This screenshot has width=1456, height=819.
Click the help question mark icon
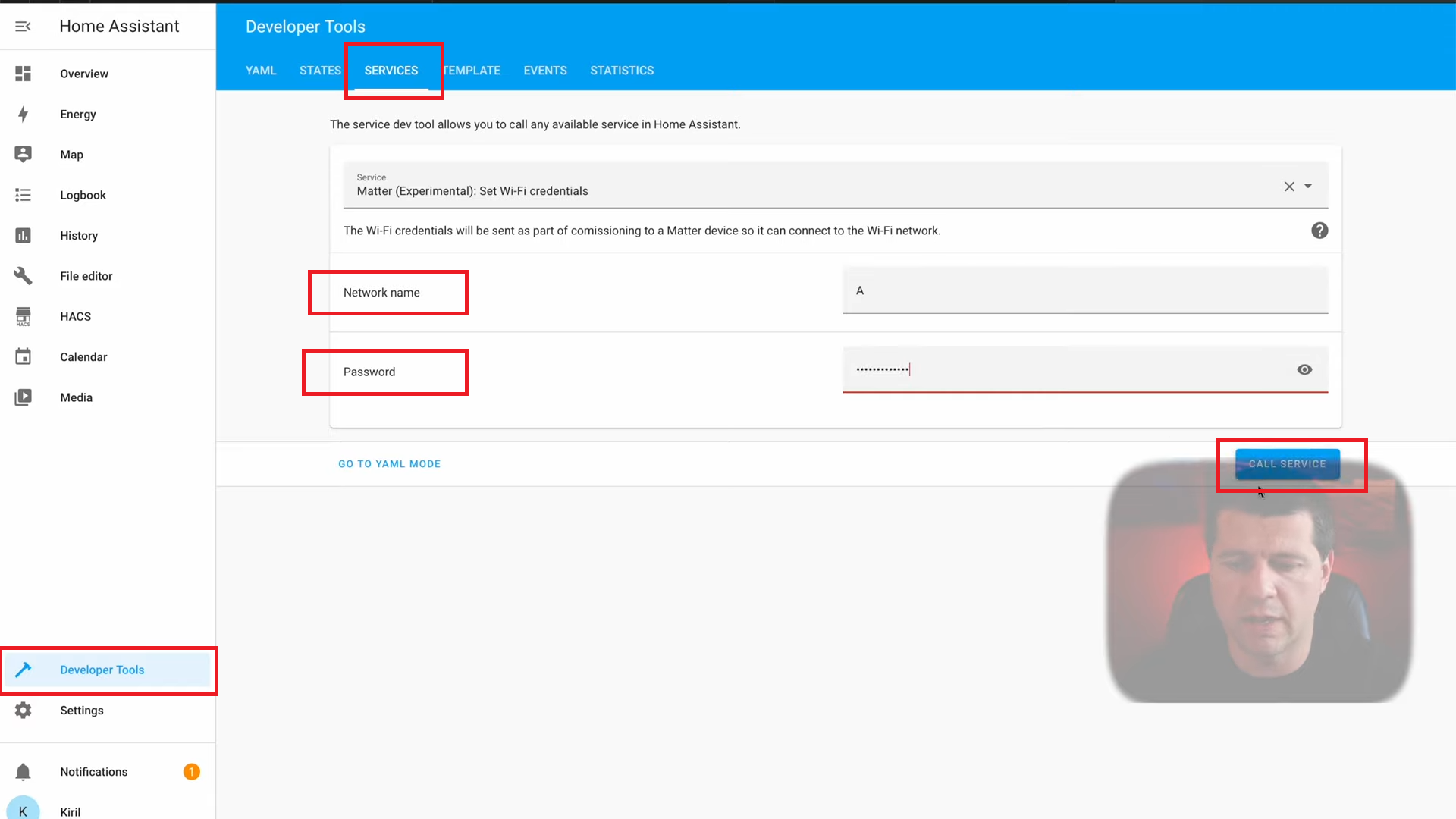(1320, 230)
